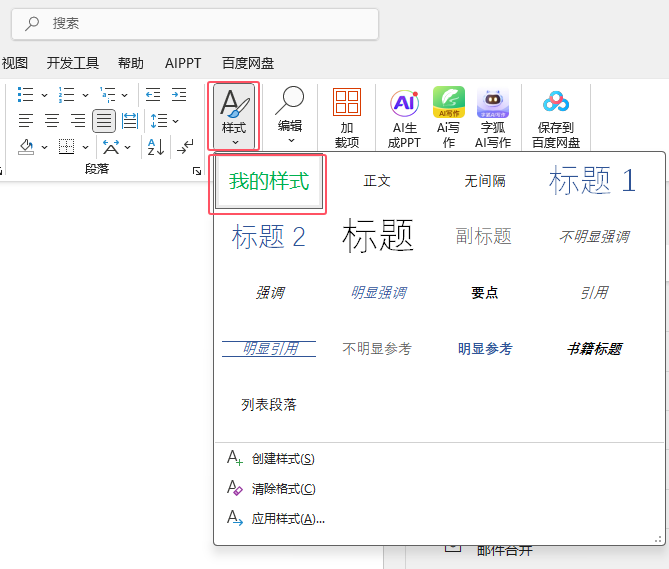Toggle show paragraph marks
The width and height of the screenshot is (669, 569).
point(185,147)
